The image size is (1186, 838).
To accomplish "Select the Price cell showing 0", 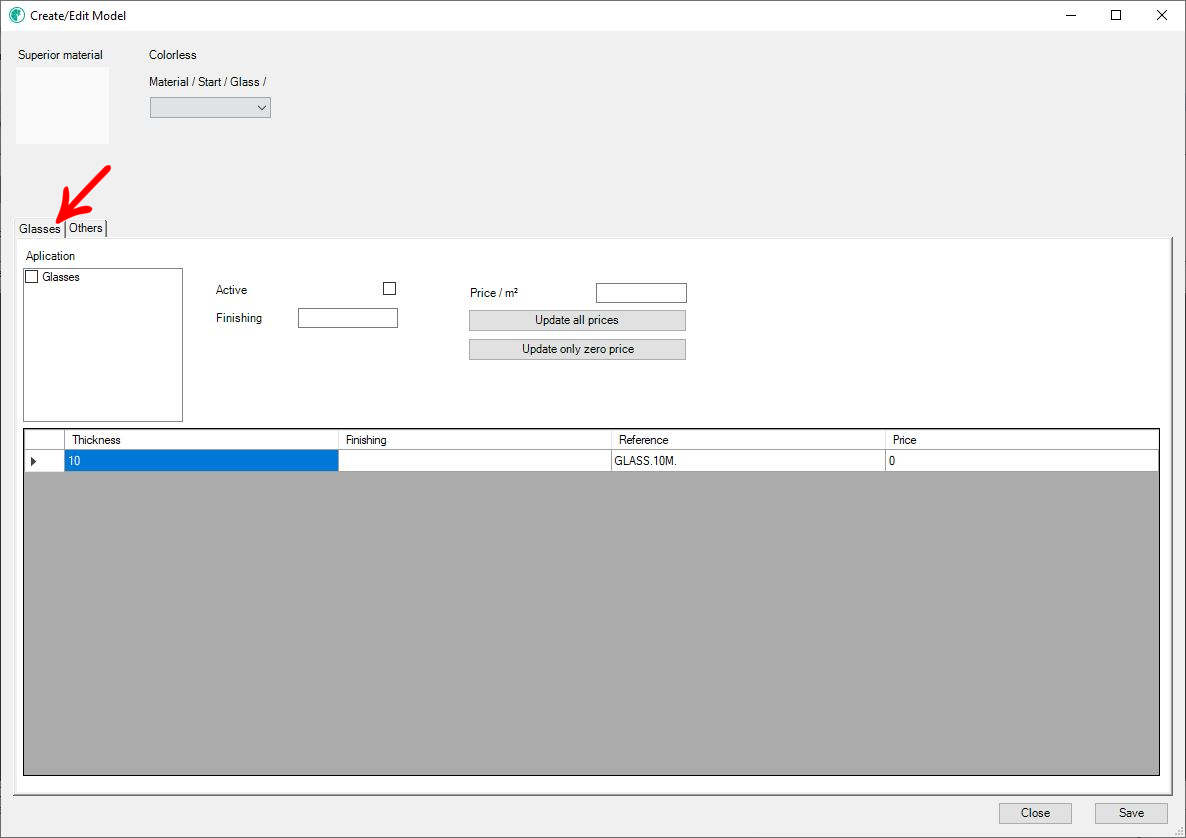I will 1022,461.
